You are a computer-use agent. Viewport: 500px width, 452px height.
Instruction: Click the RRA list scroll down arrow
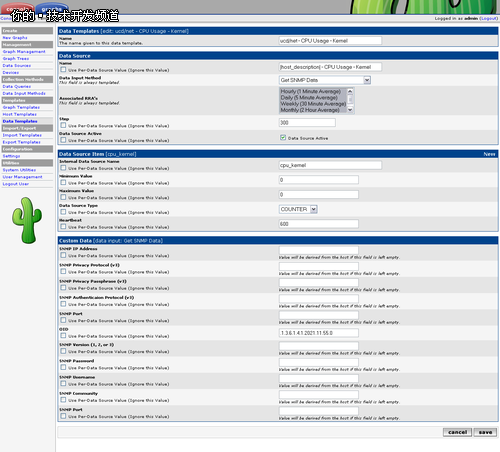350,110
